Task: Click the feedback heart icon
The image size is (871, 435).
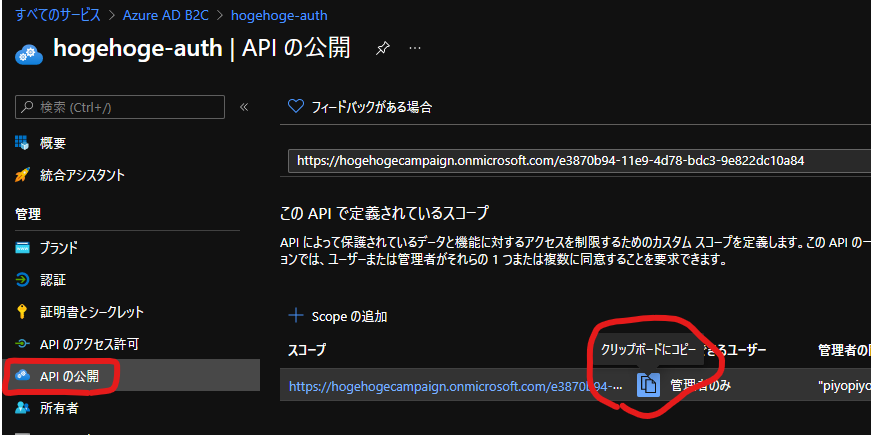Action: (296, 106)
